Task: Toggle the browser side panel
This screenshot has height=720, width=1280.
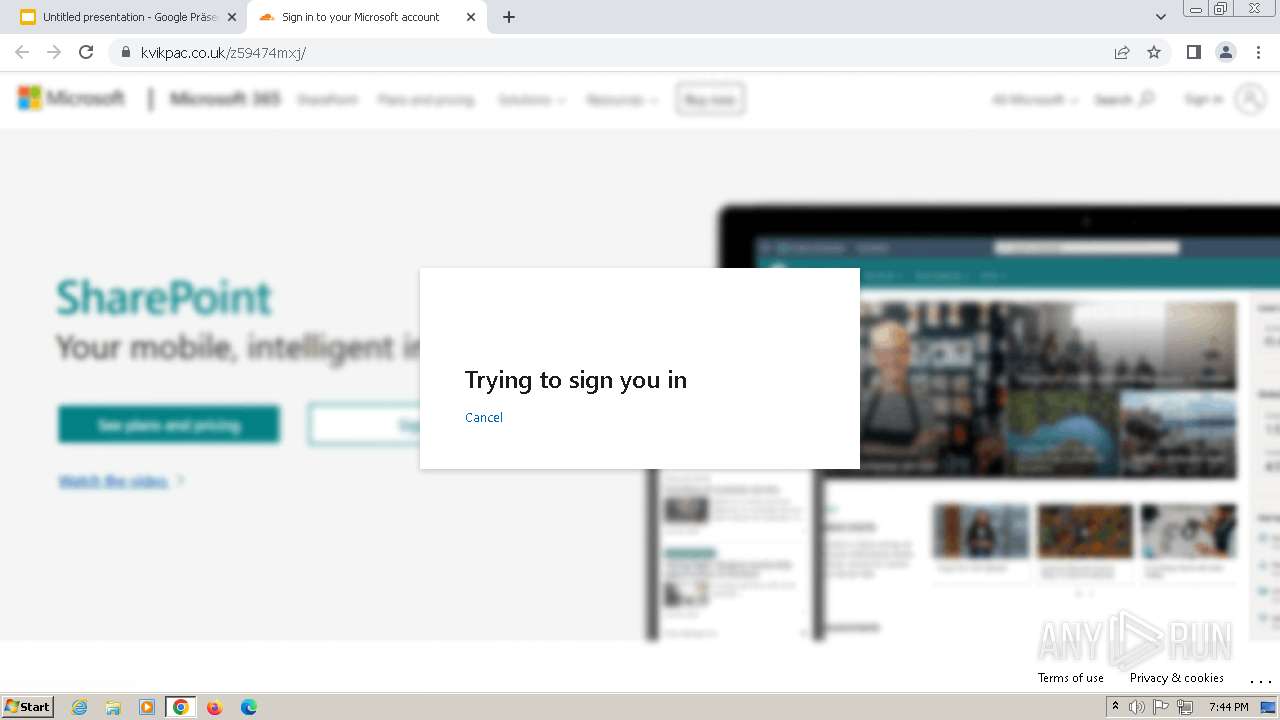Action: click(1193, 52)
